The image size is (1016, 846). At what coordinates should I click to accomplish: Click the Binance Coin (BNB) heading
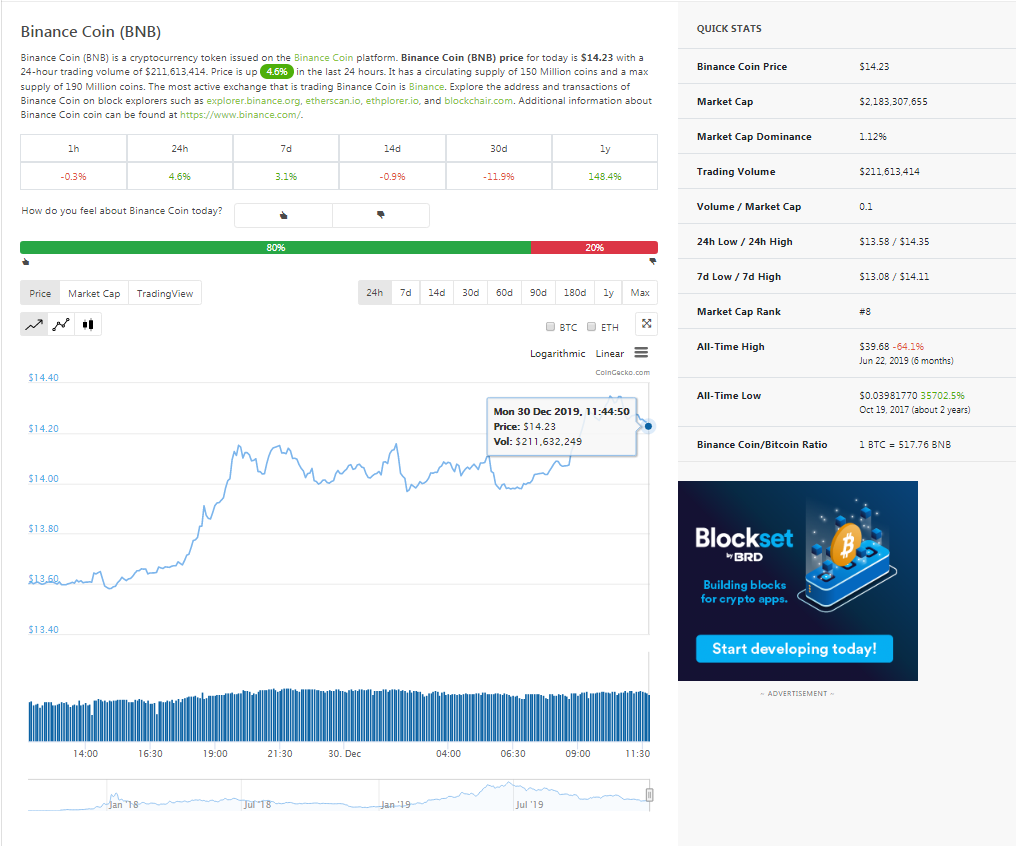(x=91, y=32)
